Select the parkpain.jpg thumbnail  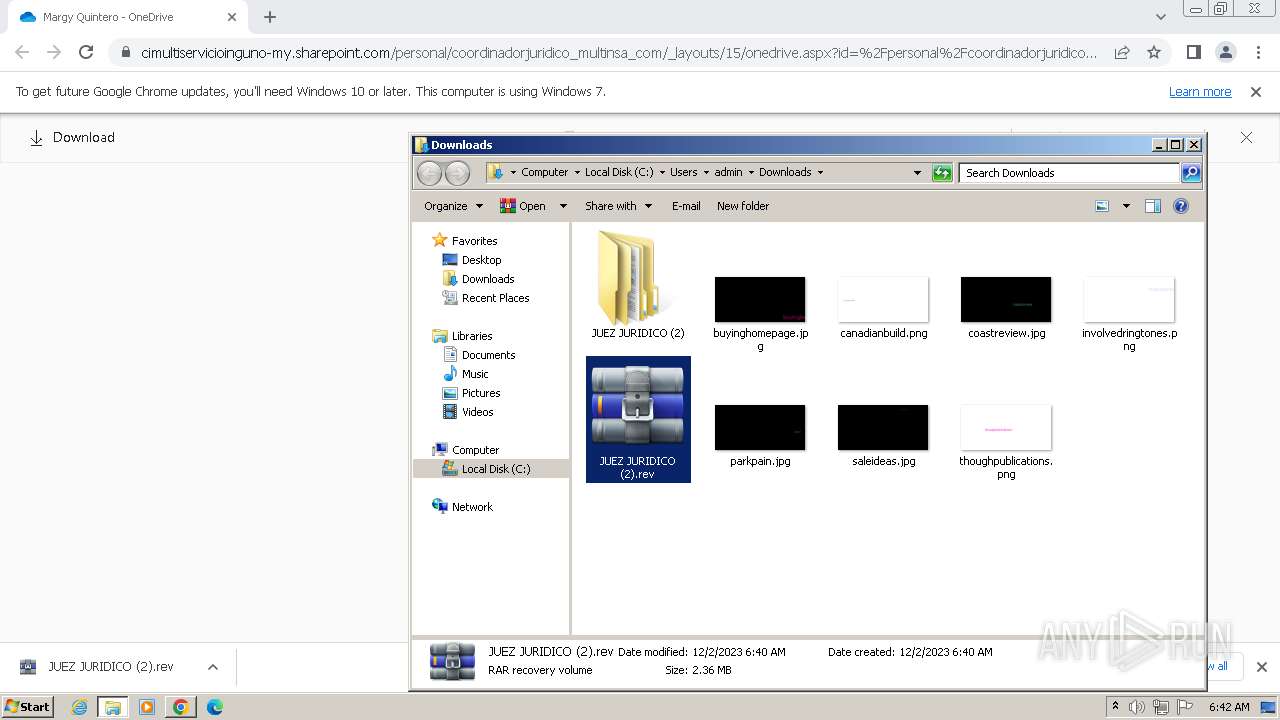(760, 428)
